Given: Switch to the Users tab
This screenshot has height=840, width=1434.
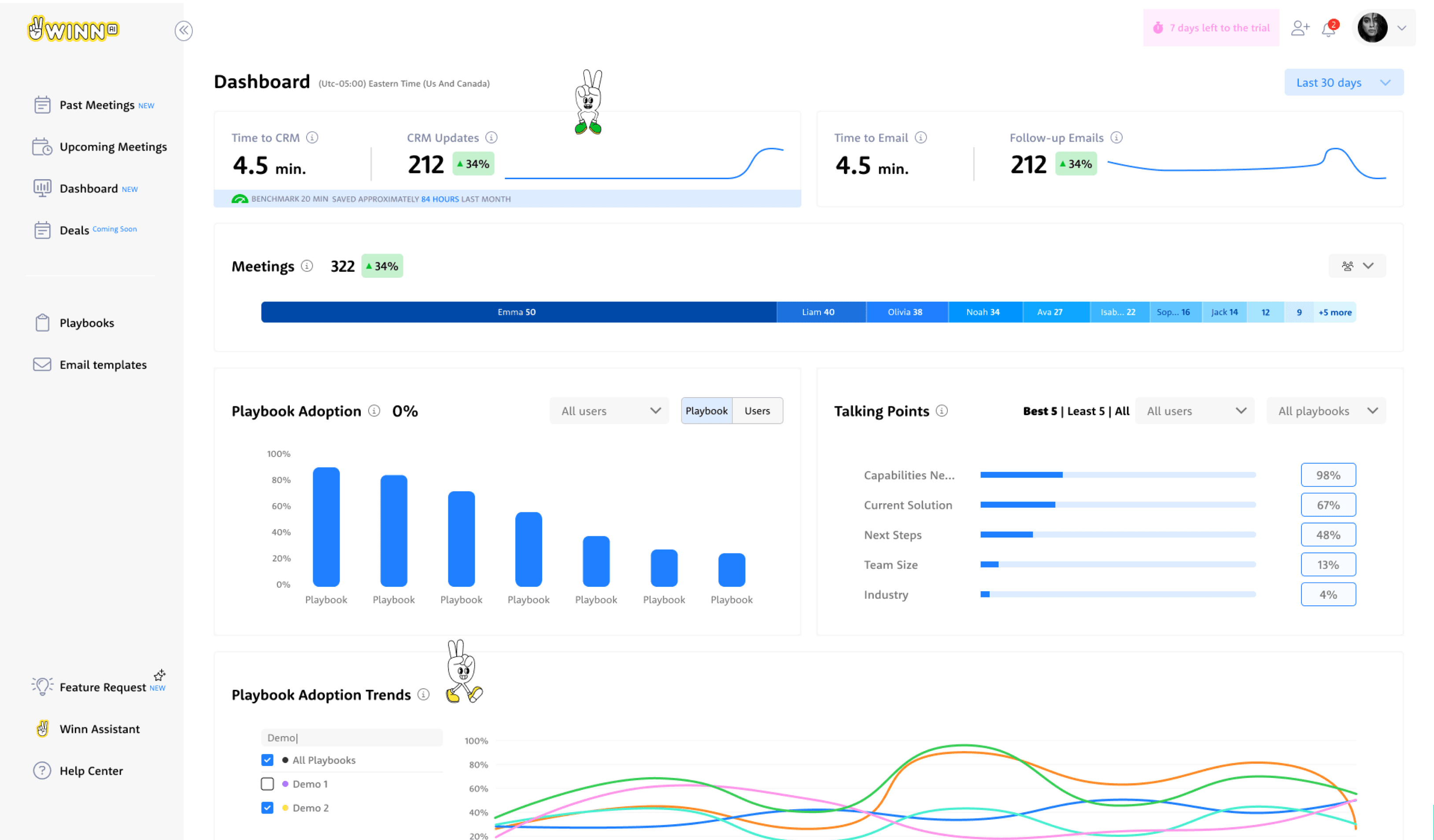Looking at the screenshot, I should 757,411.
